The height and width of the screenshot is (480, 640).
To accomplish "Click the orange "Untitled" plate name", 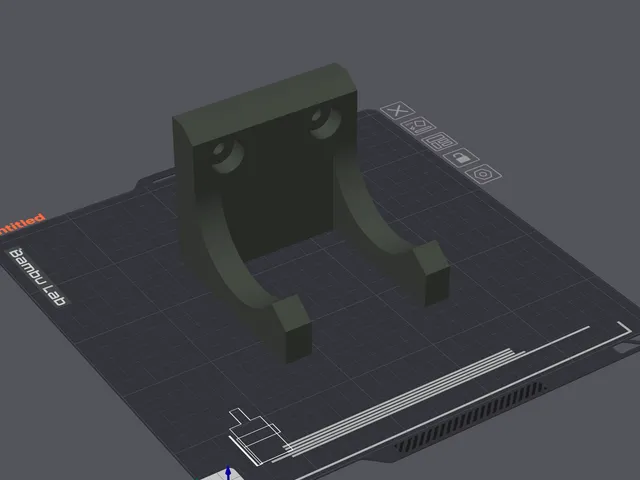I will tap(21, 224).
